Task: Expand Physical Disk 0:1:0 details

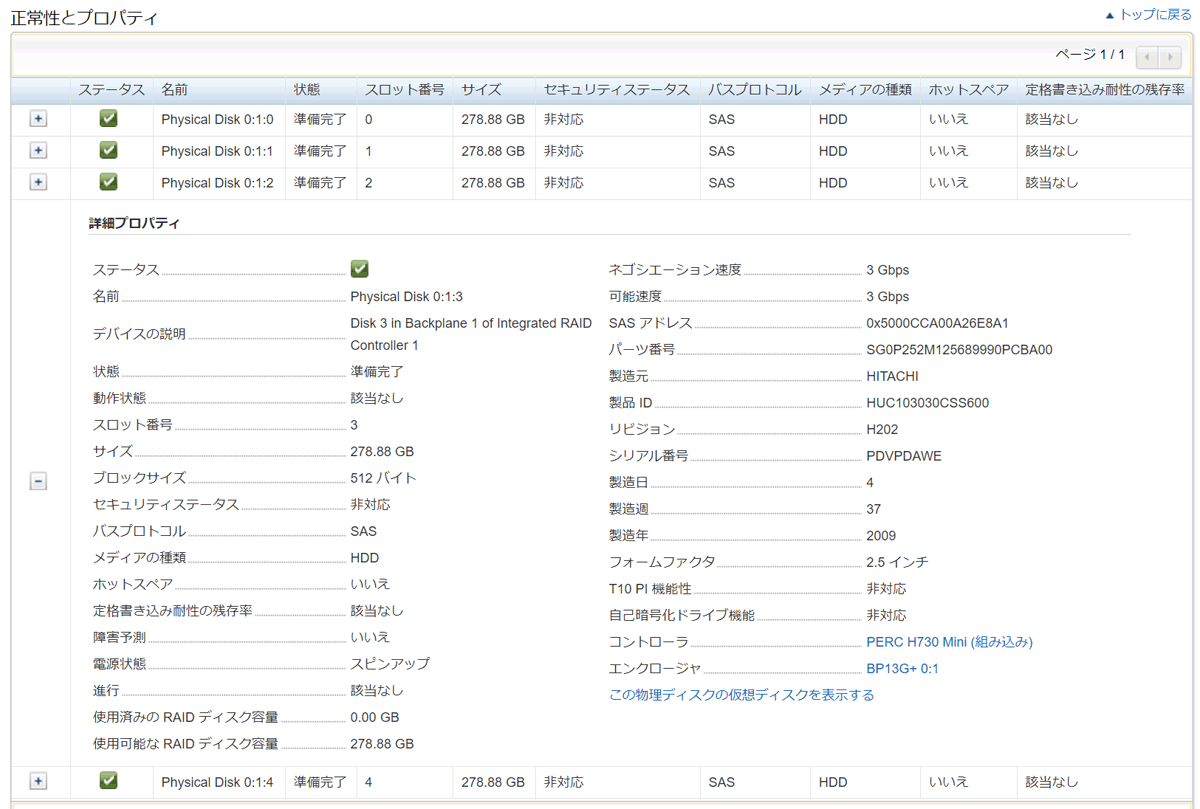Action: click(38, 119)
